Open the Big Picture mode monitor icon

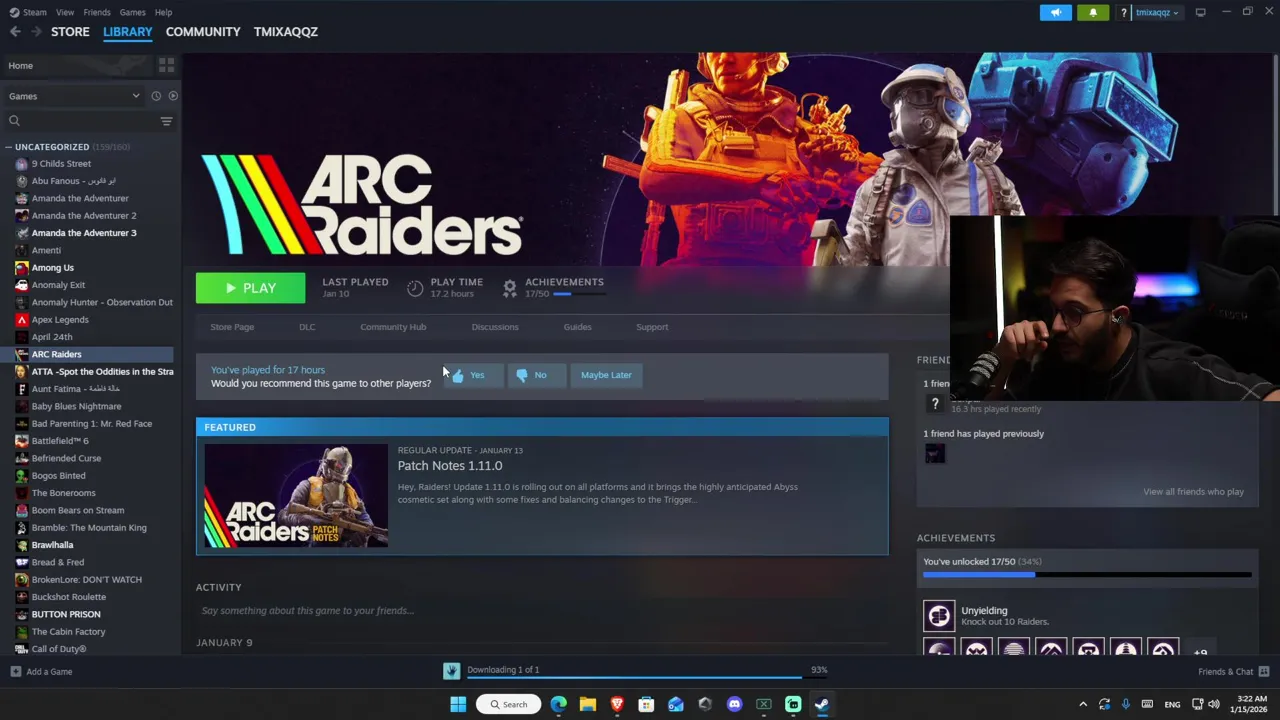pyautogui.click(x=1200, y=12)
